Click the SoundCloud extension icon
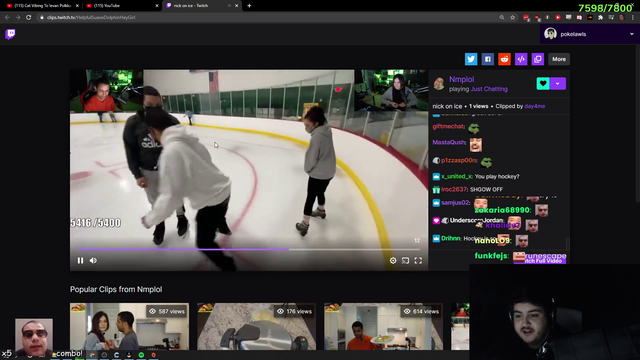This screenshot has width=640, height=360. click(590, 18)
